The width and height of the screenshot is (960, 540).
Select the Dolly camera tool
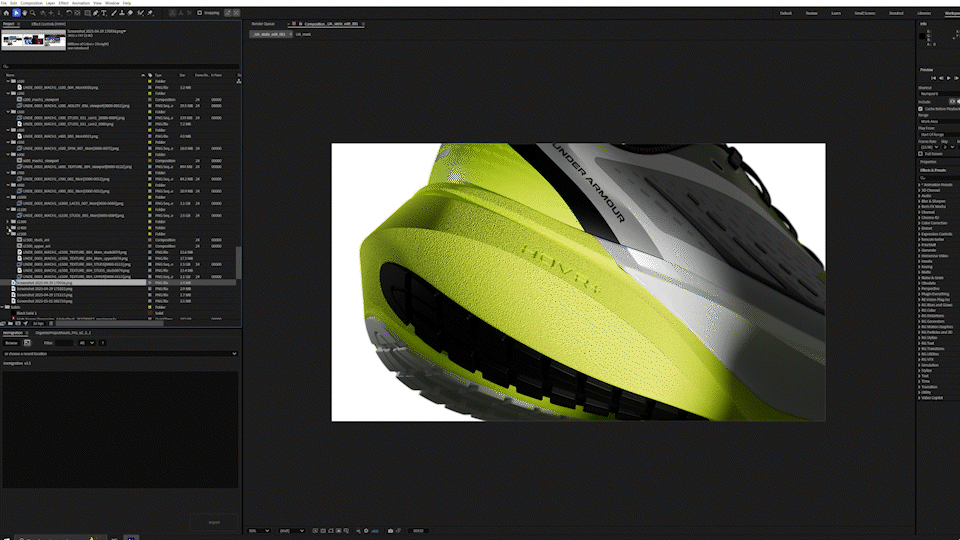[x=59, y=13]
